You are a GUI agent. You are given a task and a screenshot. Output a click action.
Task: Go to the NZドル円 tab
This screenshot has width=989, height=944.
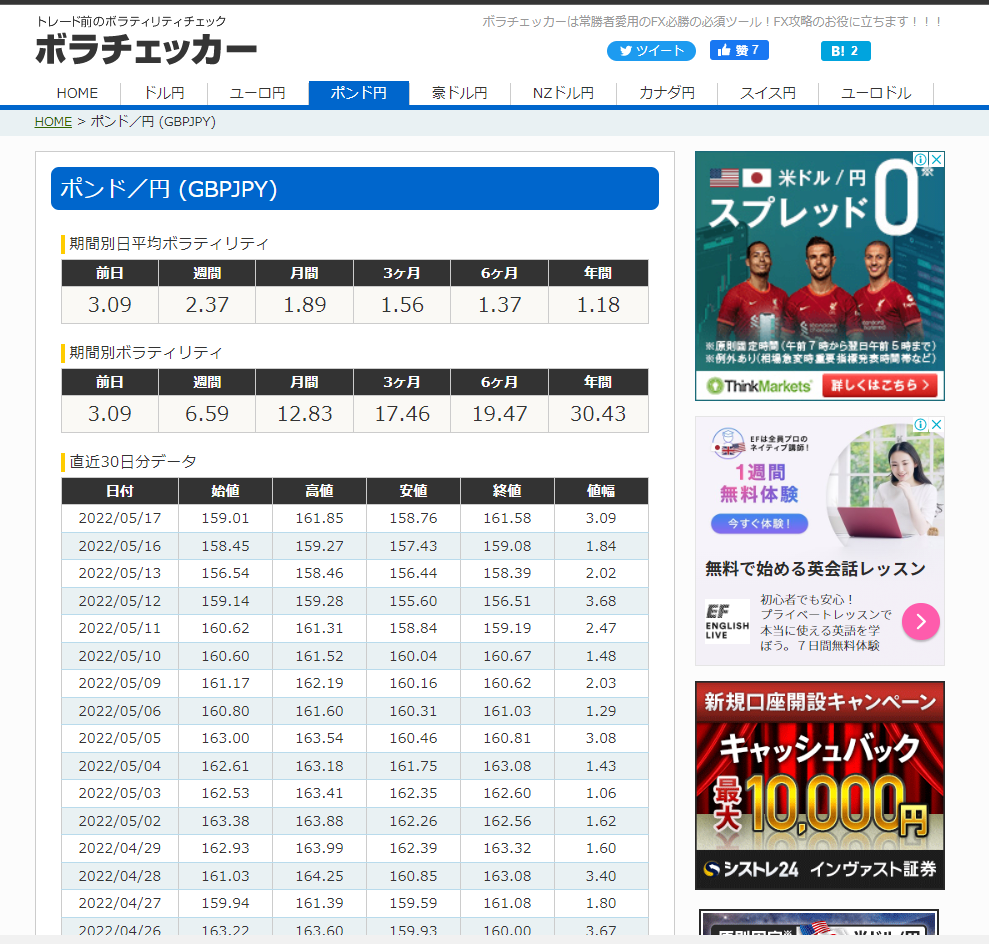tap(563, 93)
